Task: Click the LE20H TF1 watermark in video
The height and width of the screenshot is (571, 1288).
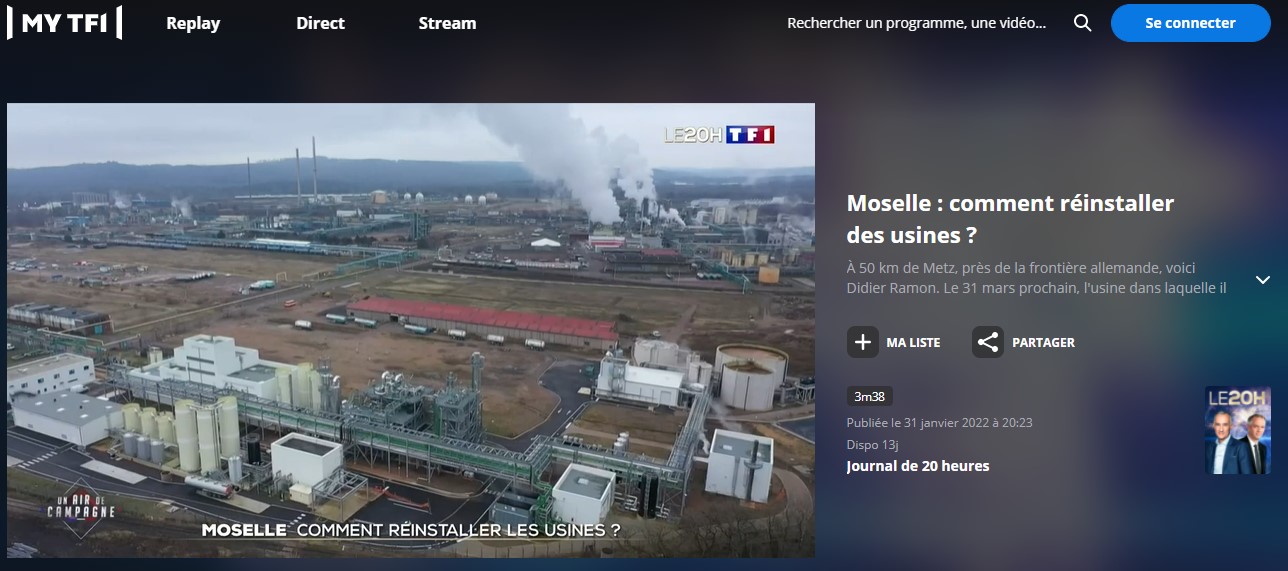Action: [720, 135]
